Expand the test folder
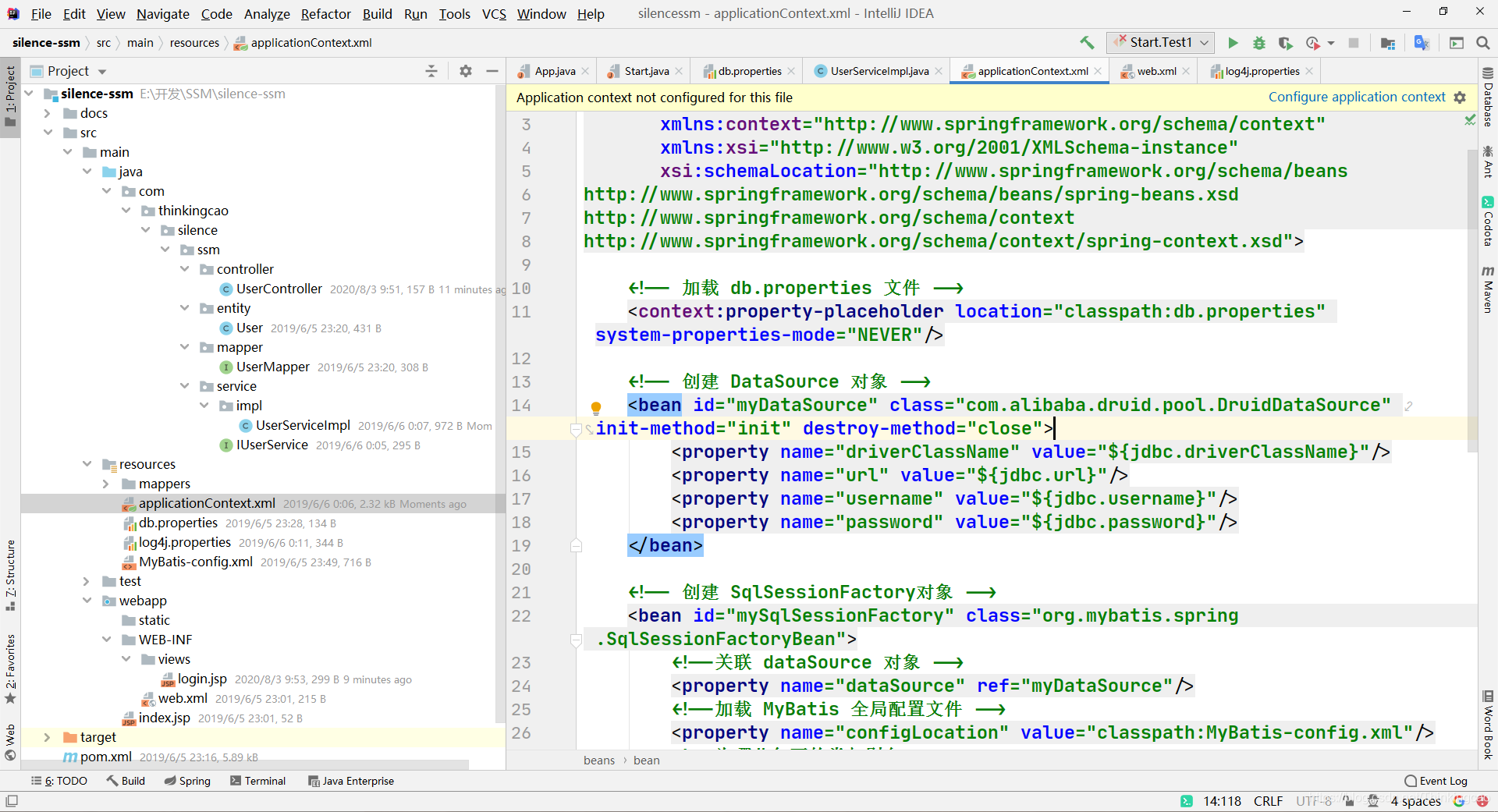Image resolution: width=1498 pixels, height=812 pixels. 87,581
